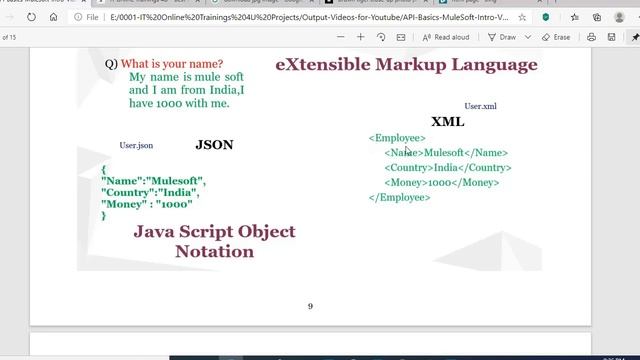This screenshot has height=360, width=640.
Task: Zoom in the PDF
Action: click(360, 37)
